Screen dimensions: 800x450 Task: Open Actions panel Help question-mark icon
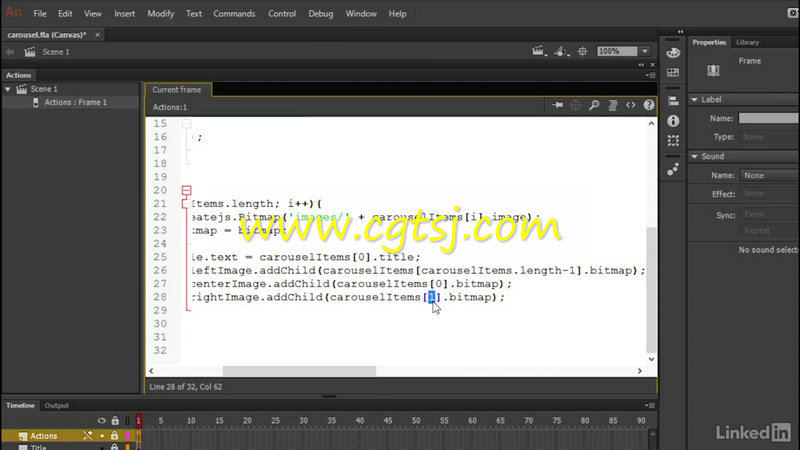click(x=648, y=105)
